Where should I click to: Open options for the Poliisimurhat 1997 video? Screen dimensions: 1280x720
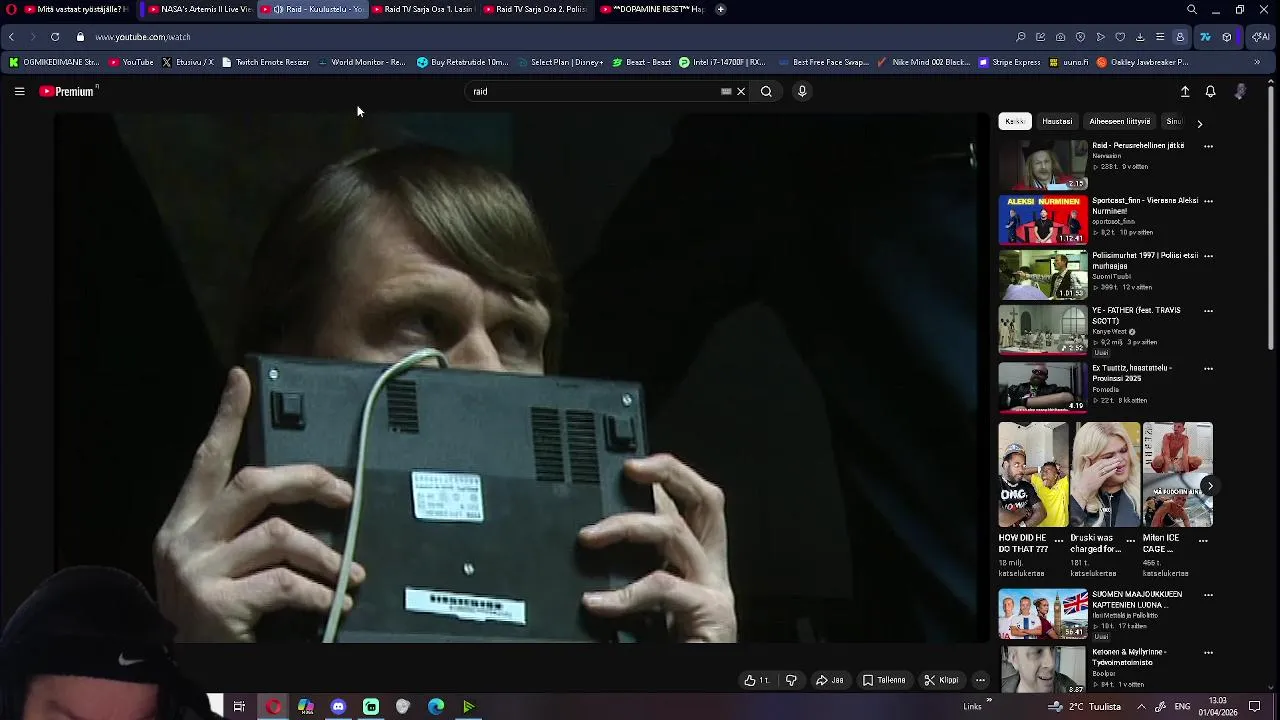pos(1208,256)
